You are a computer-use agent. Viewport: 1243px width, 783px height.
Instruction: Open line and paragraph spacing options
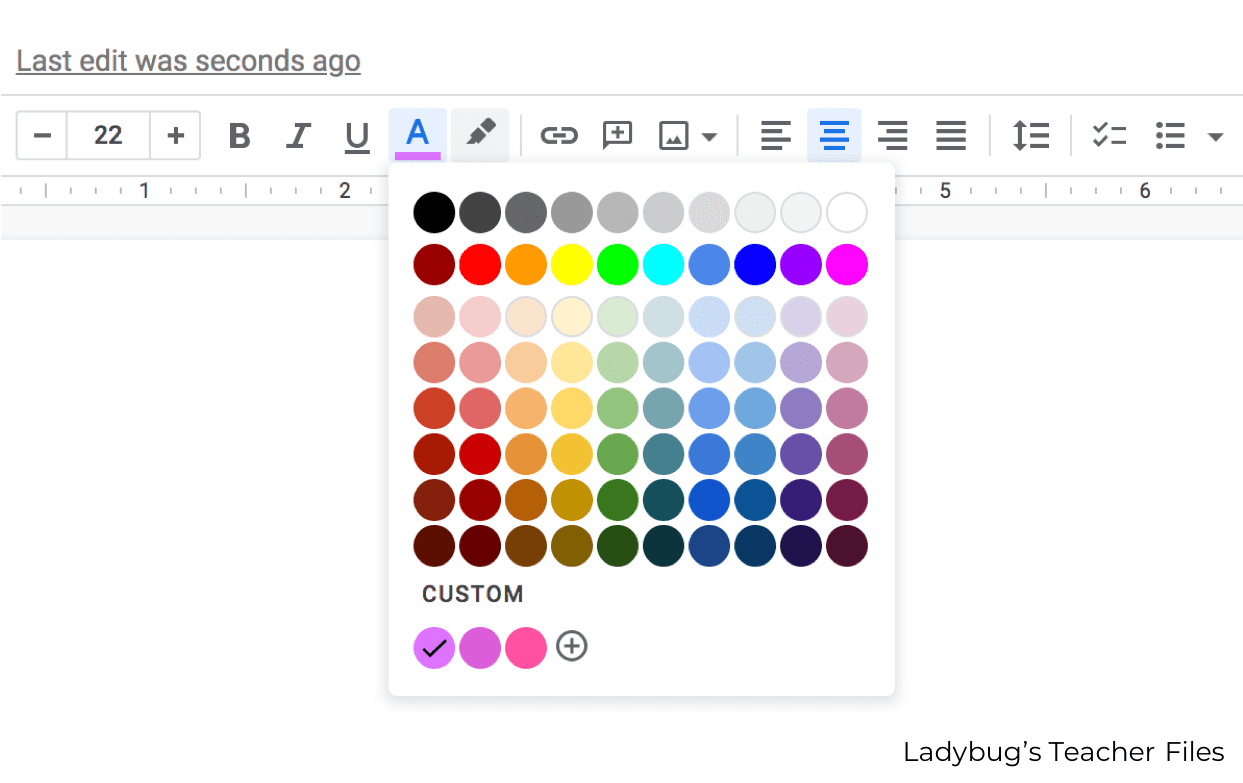1031,135
